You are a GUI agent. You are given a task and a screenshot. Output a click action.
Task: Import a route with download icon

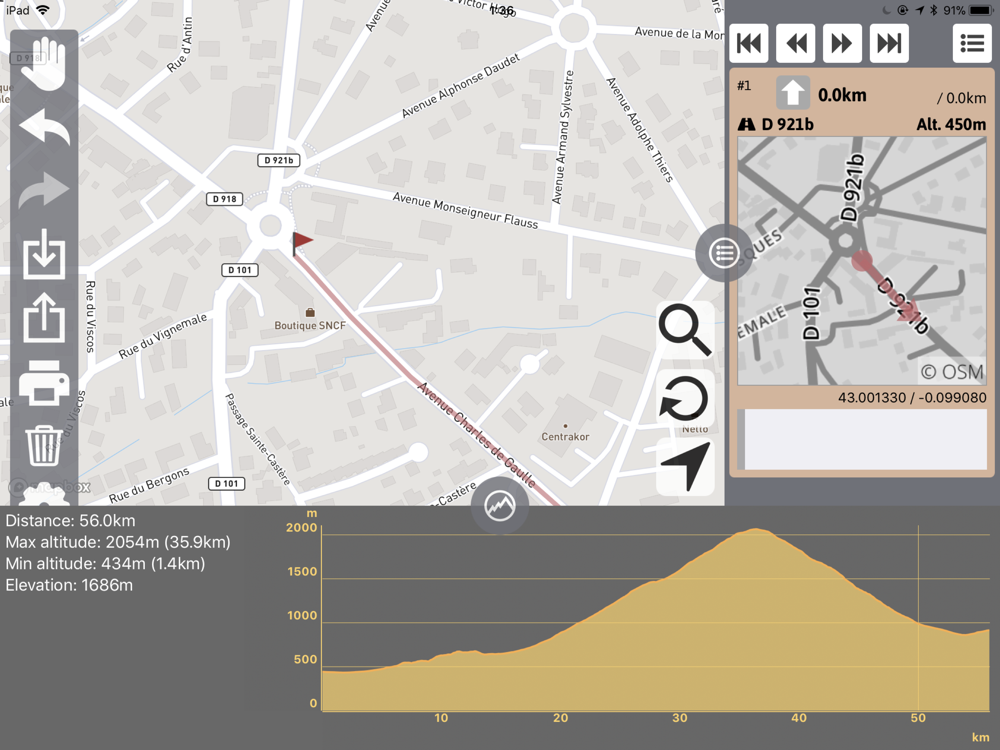(44, 254)
